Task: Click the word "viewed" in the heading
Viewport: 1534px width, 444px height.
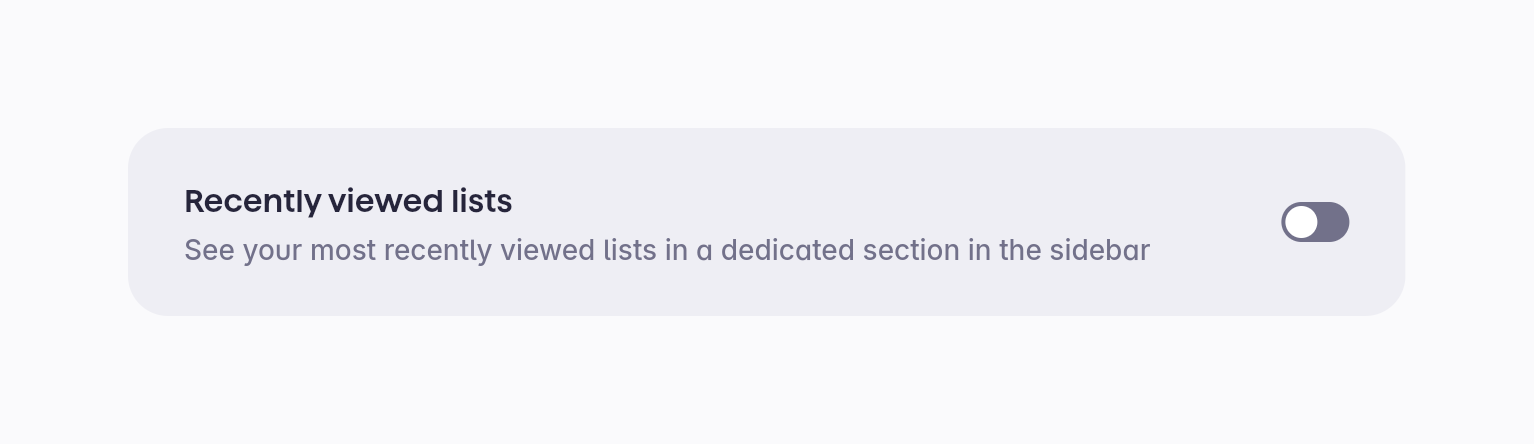Action: [385, 202]
